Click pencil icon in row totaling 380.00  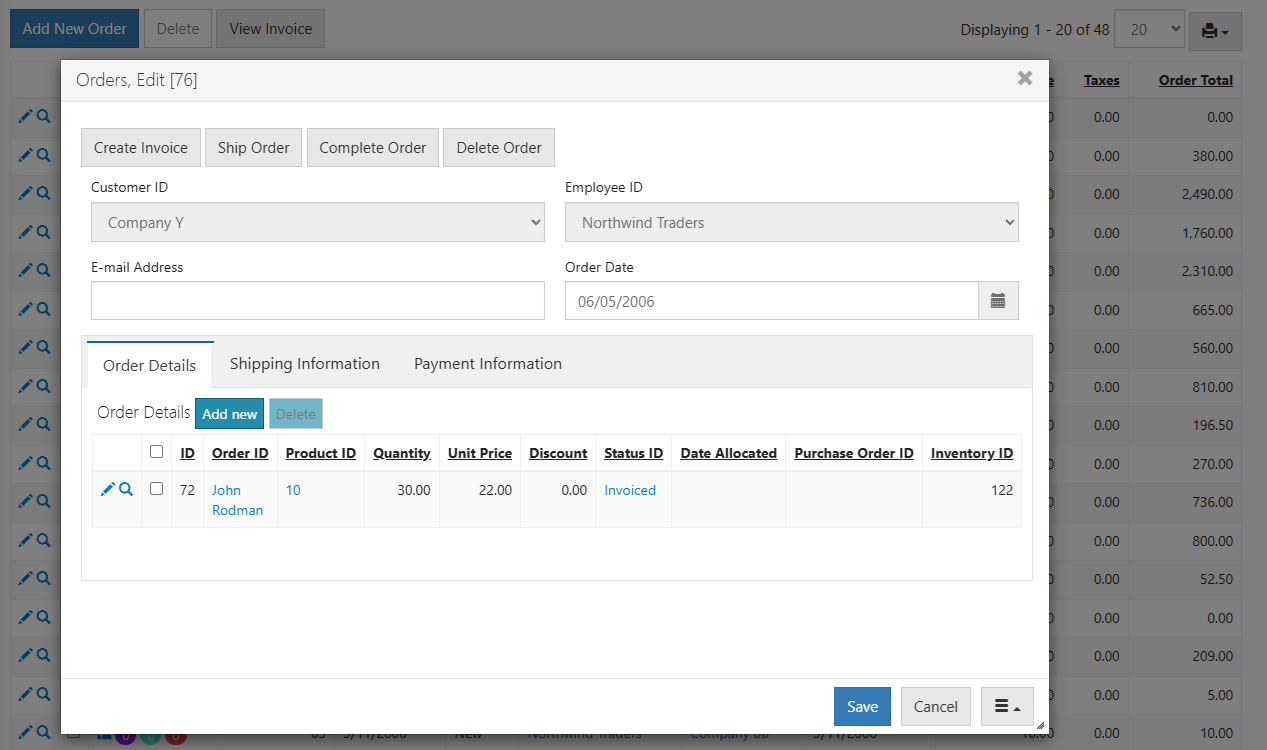click(x=26, y=155)
